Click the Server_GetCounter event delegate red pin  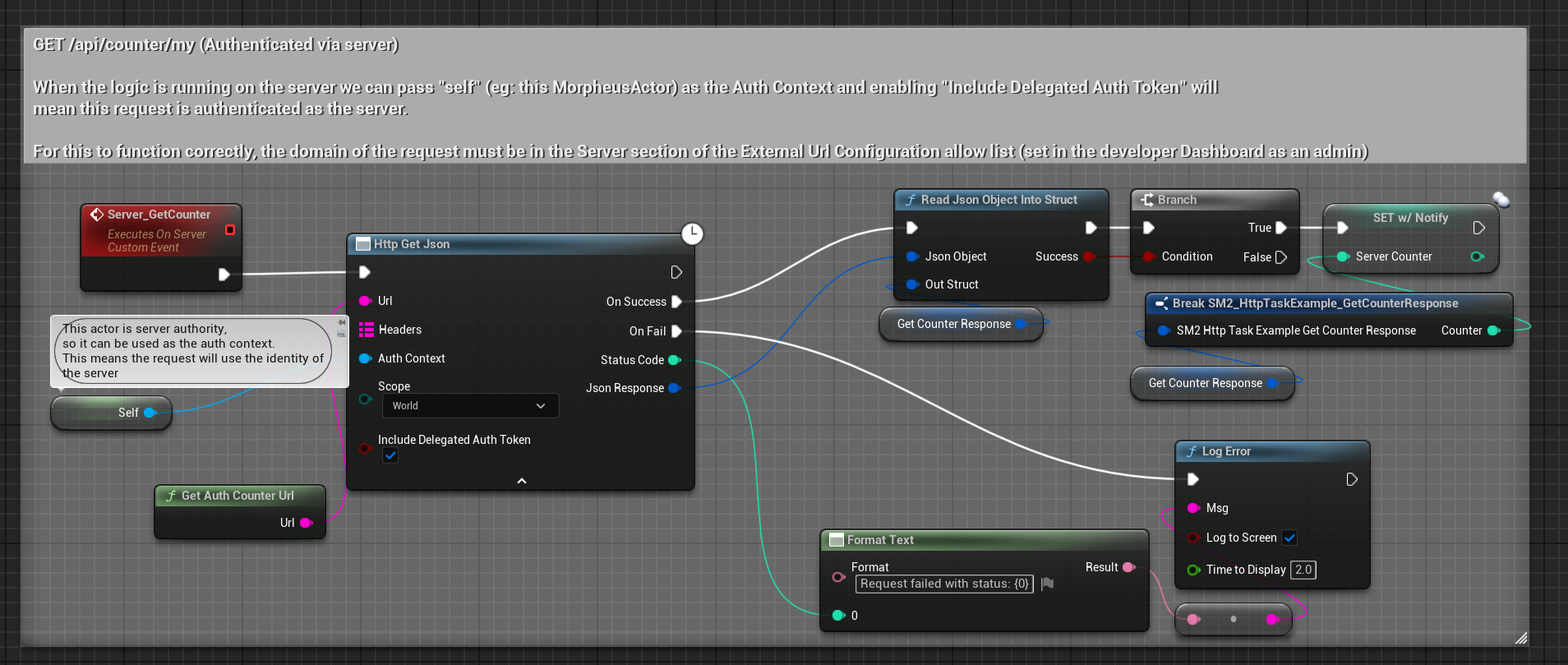coord(230,230)
